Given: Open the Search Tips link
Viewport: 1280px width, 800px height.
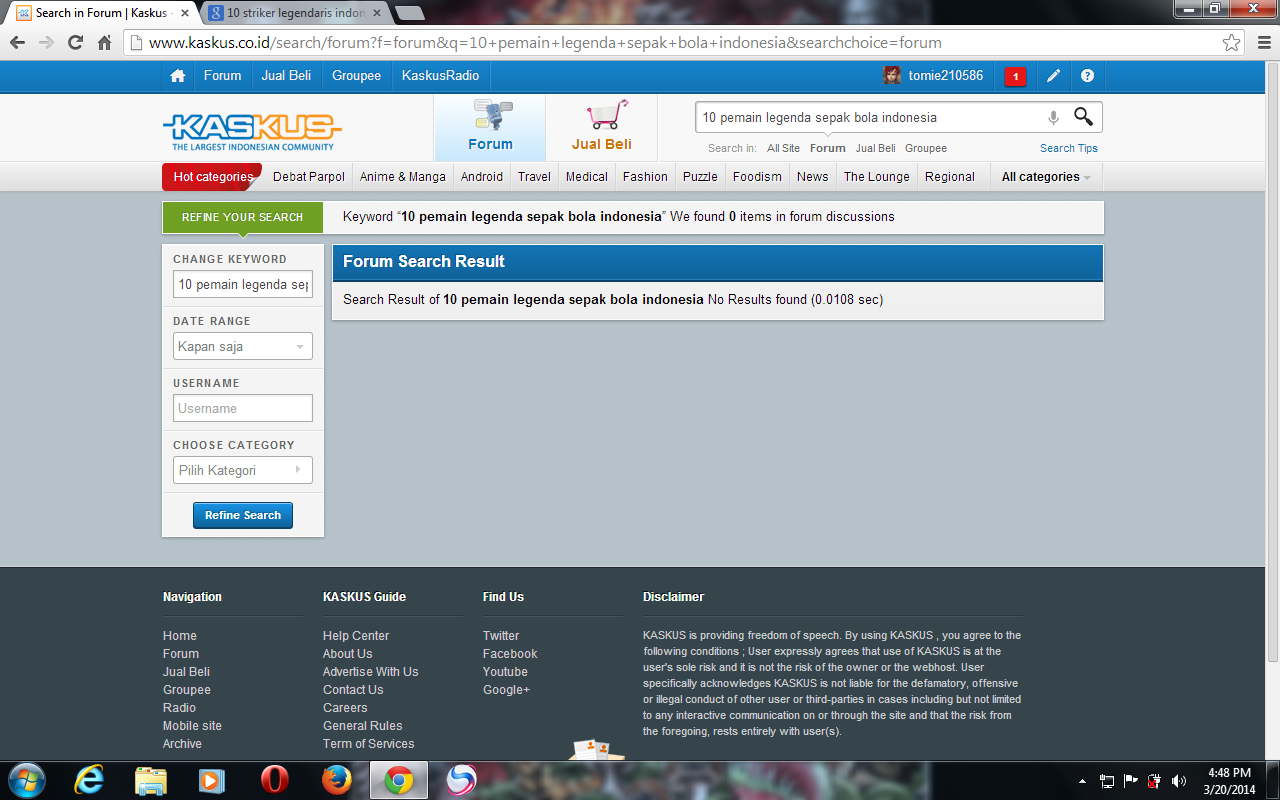Looking at the screenshot, I should pyautogui.click(x=1069, y=148).
